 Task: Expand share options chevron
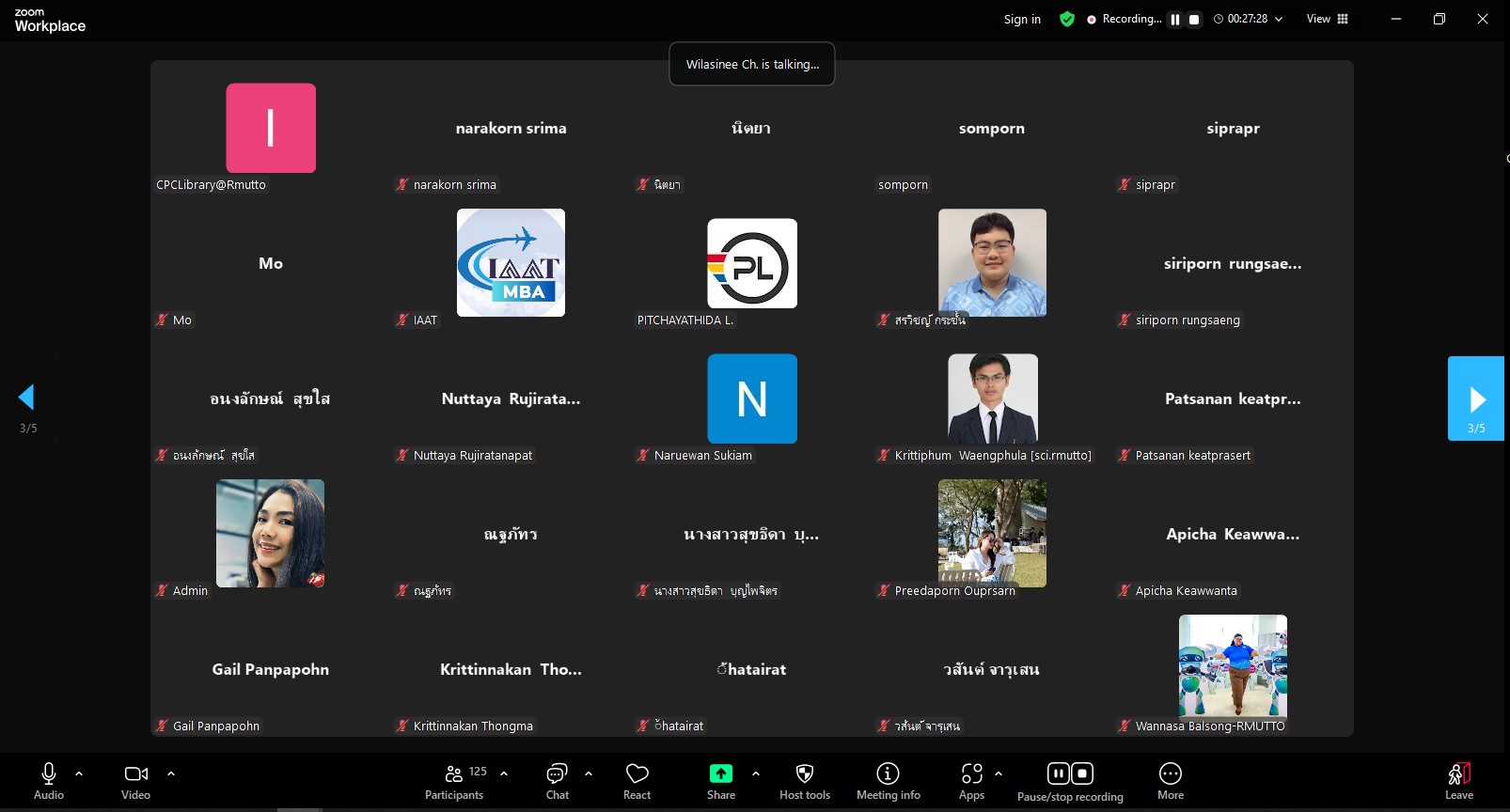756,773
